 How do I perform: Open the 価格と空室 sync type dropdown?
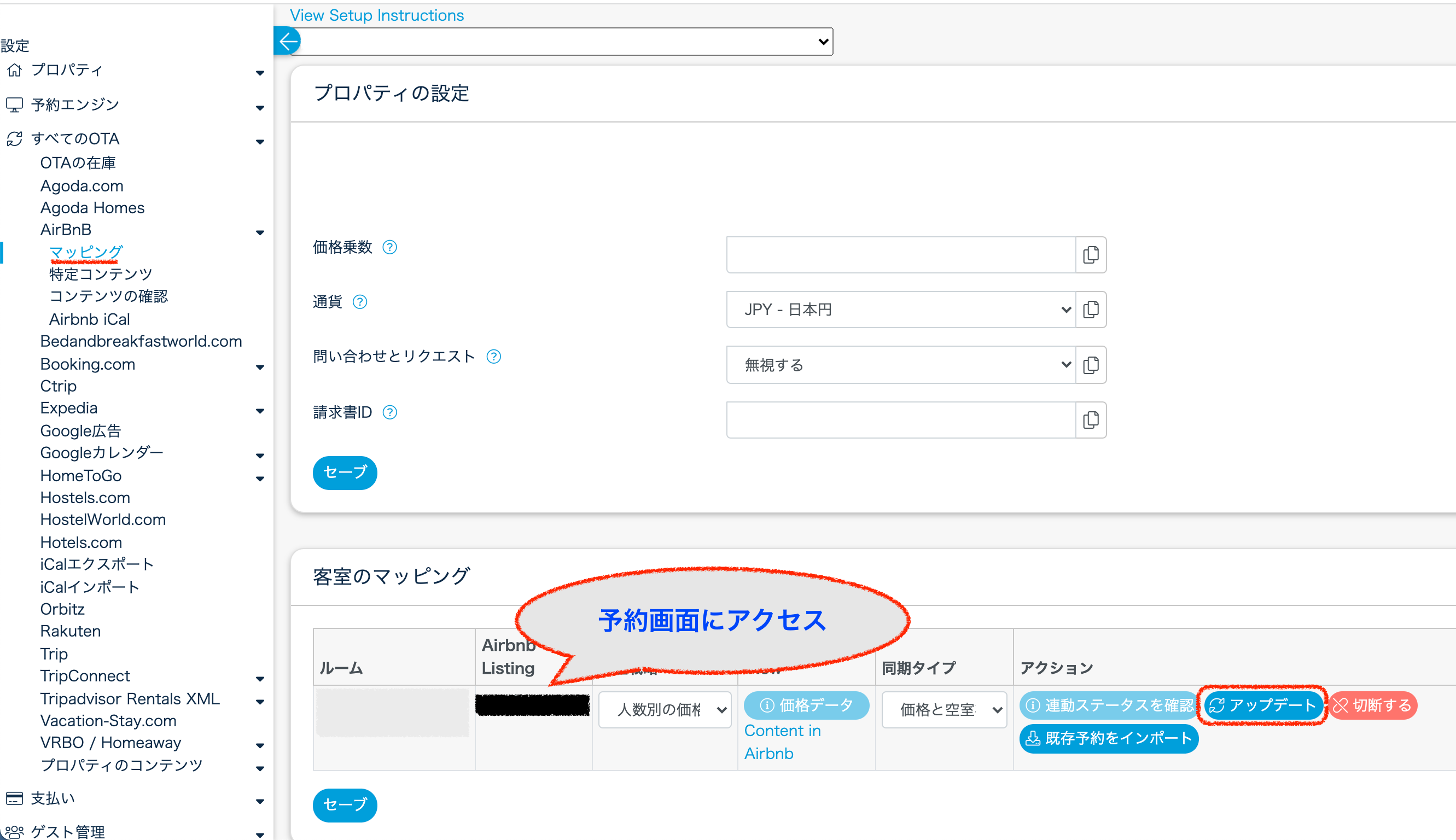tap(944, 710)
